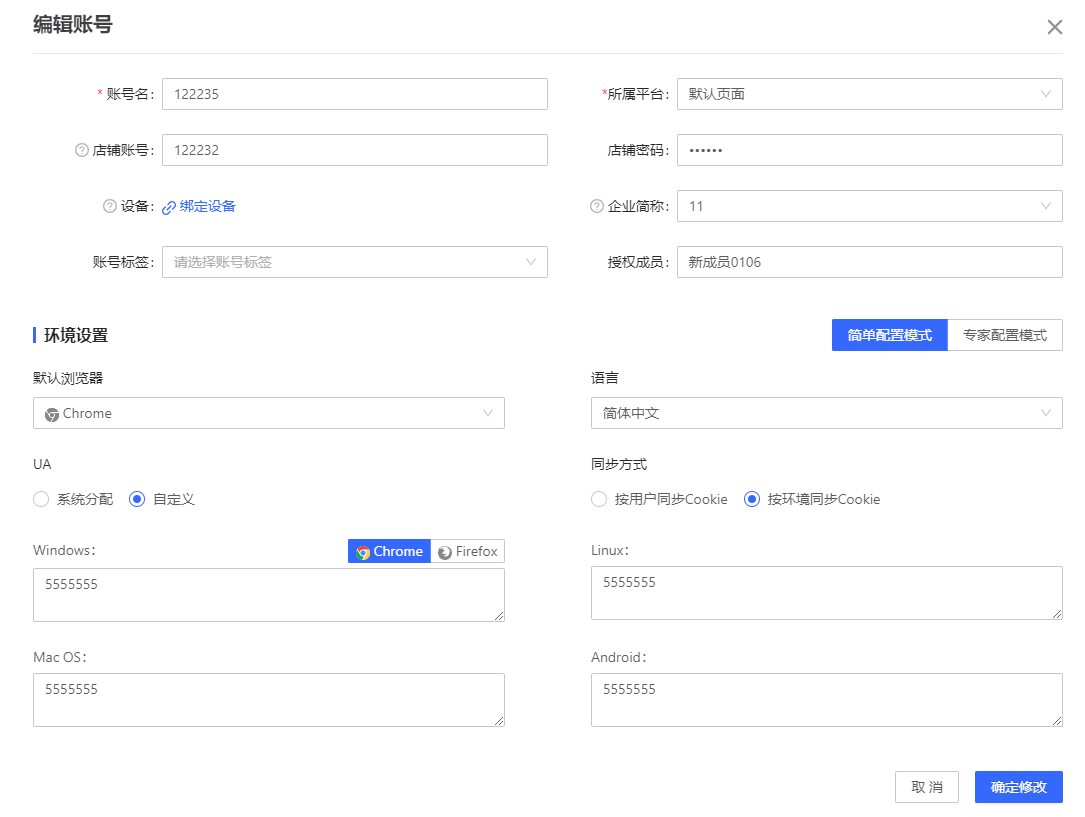Viewport: 1085px width, 817px height.
Task: Click the dropdown arrow on 账号标签 field
Action: tap(531, 262)
